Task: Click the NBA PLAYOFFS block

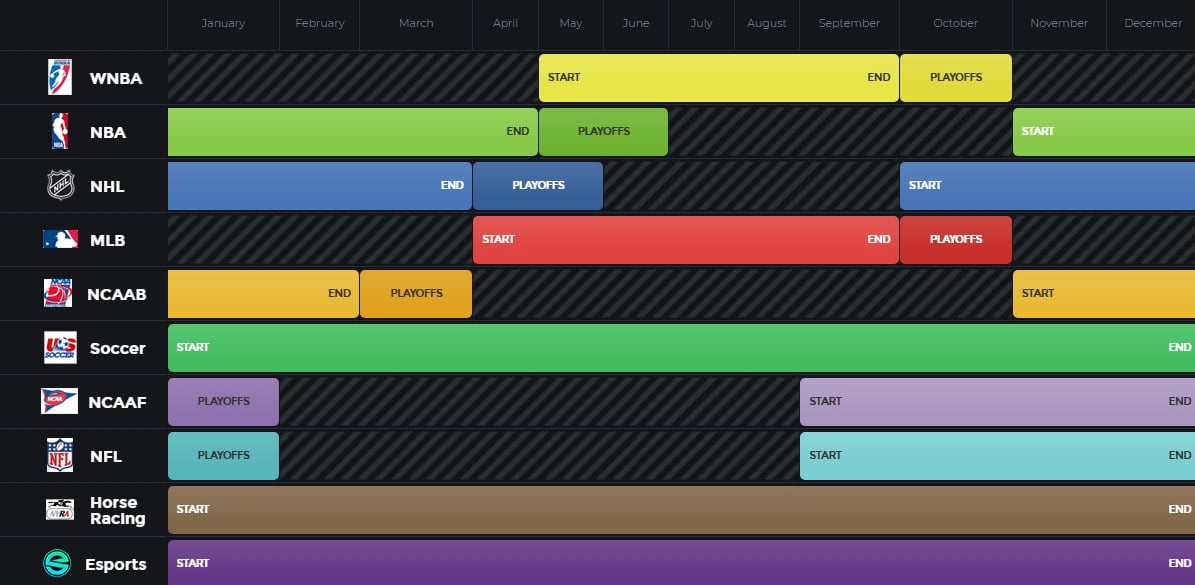Action: 604,132
